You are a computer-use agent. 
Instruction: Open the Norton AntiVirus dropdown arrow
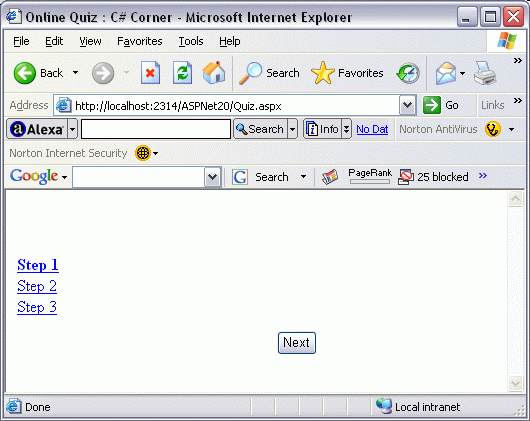(x=511, y=129)
